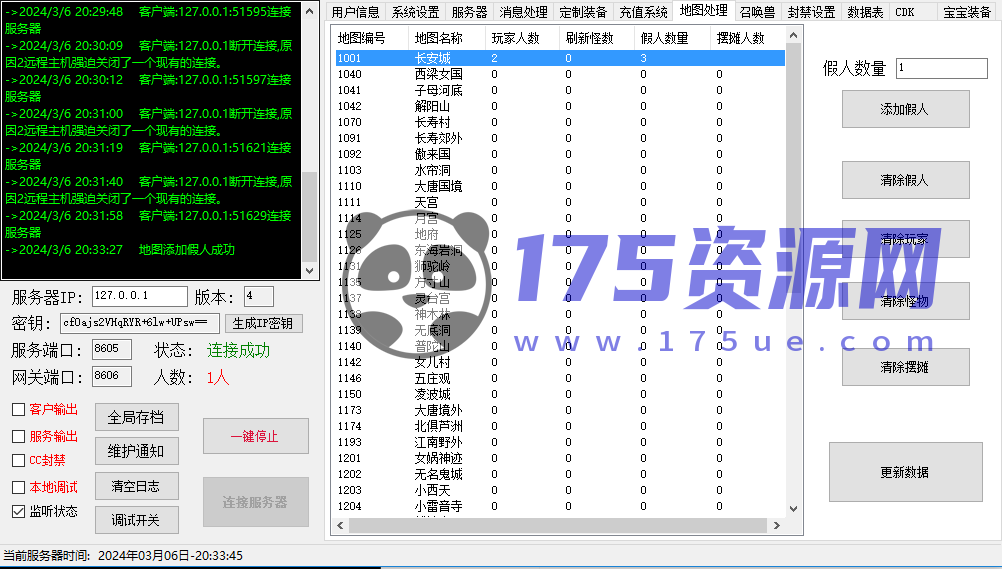1002x569 pixels.
Task: Select the 长安城 map row
Action: pyautogui.click(x=560, y=58)
